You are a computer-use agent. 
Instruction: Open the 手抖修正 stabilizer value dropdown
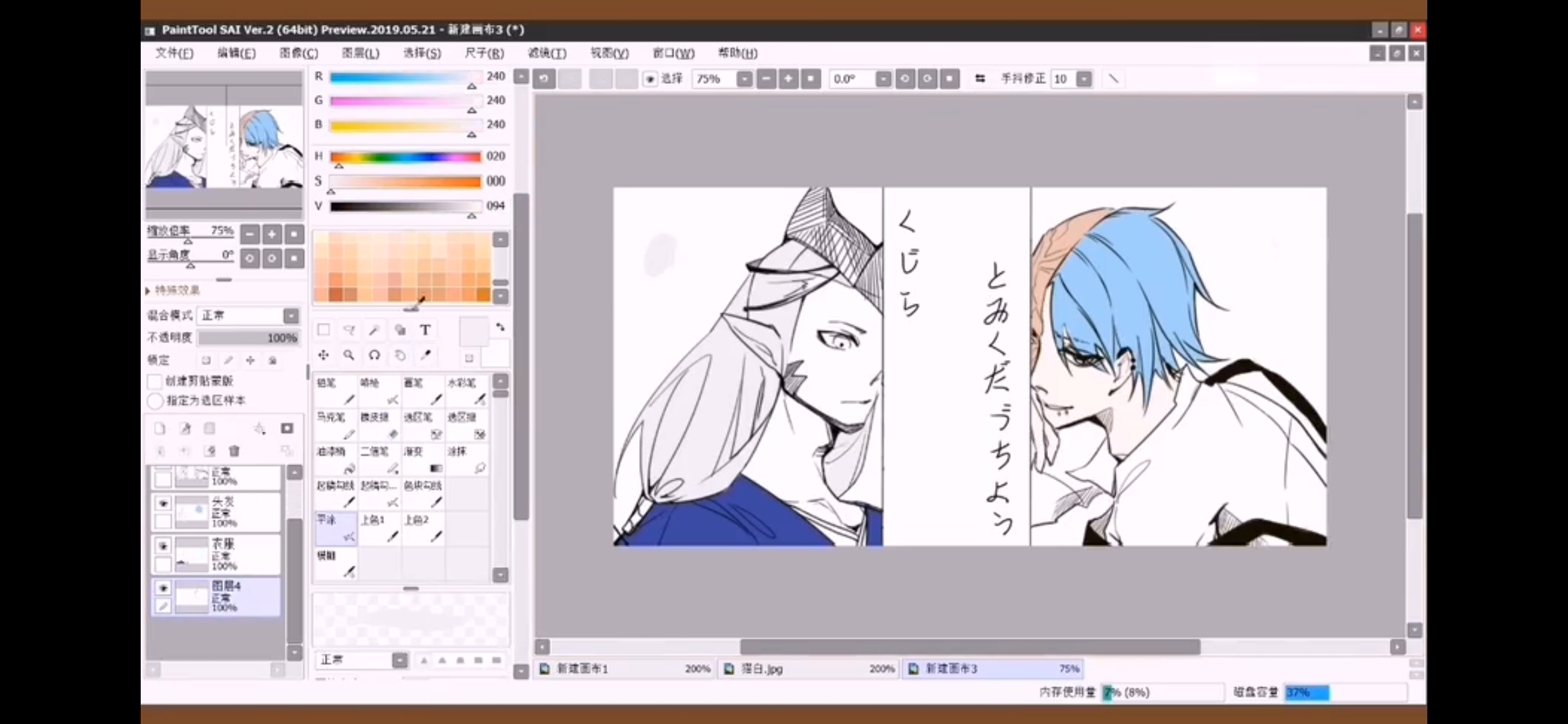1084,79
